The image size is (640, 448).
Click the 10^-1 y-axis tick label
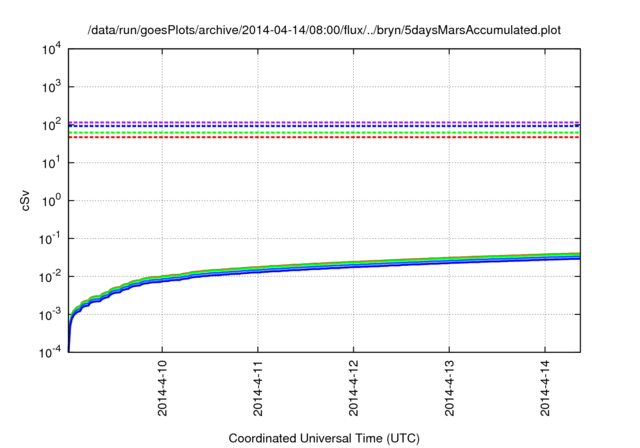tap(49, 238)
